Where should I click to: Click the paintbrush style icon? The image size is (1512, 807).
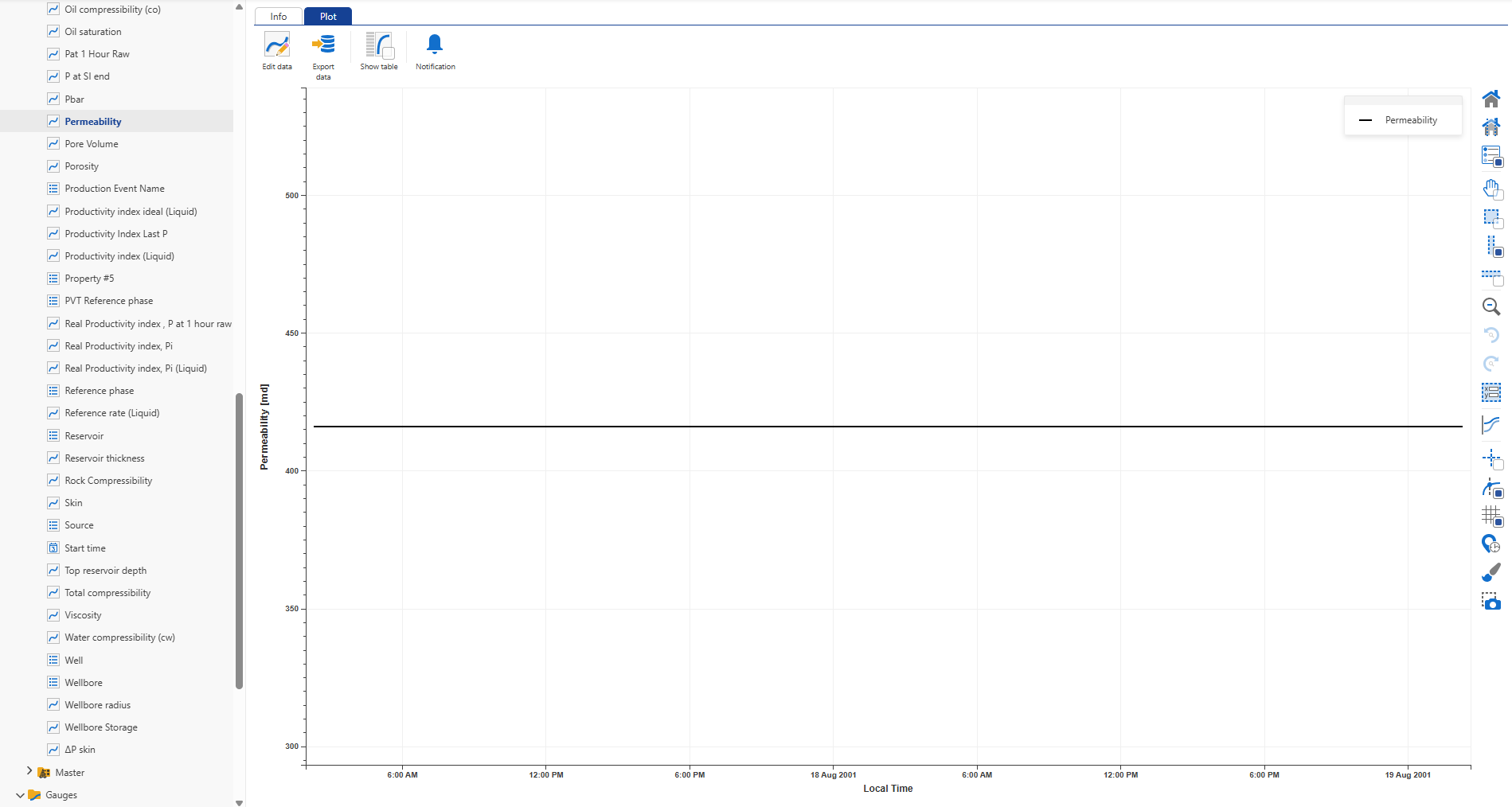(x=1491, y=572)
